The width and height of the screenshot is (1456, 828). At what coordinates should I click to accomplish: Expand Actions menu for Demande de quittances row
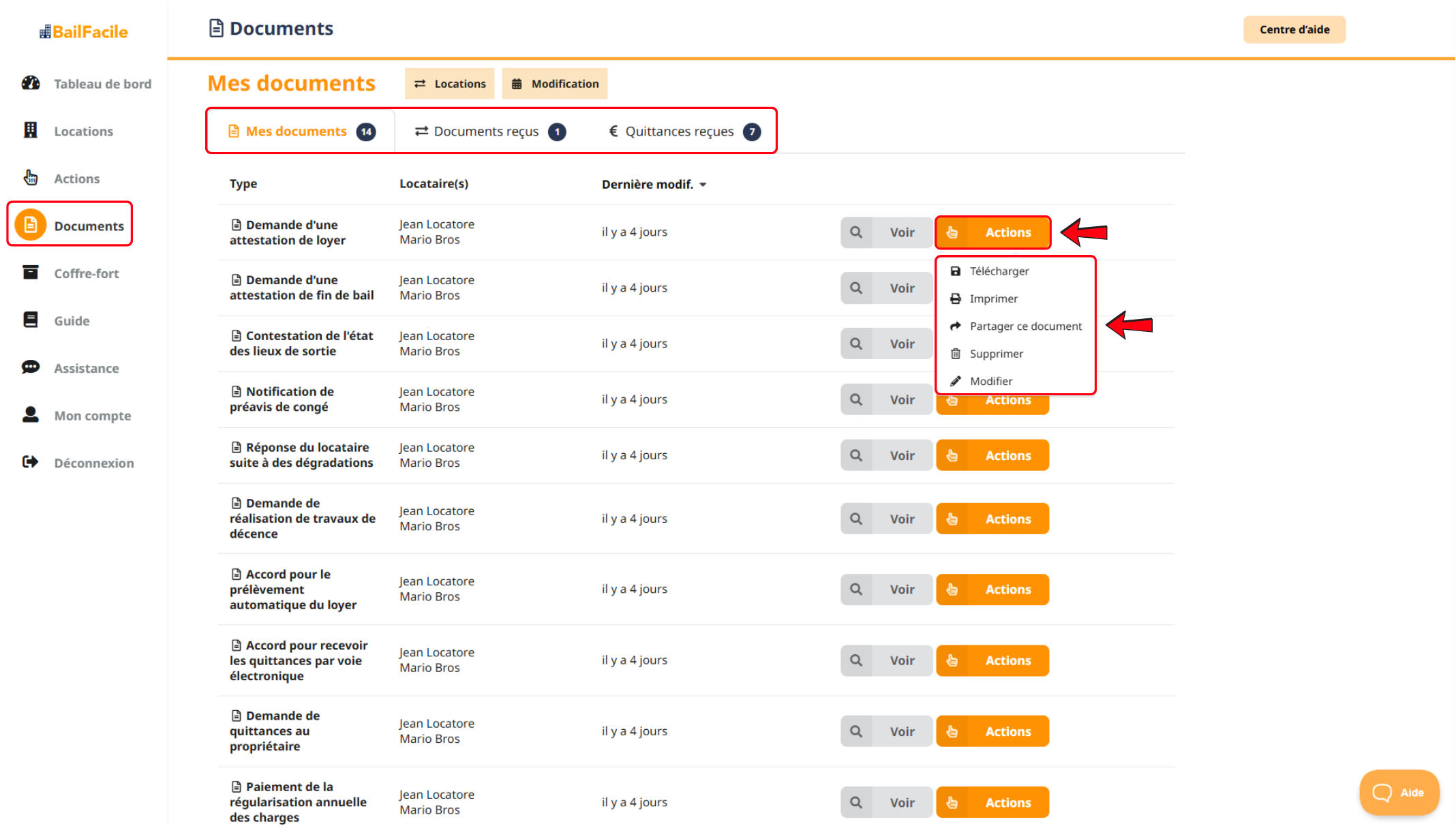coord(992,731)
